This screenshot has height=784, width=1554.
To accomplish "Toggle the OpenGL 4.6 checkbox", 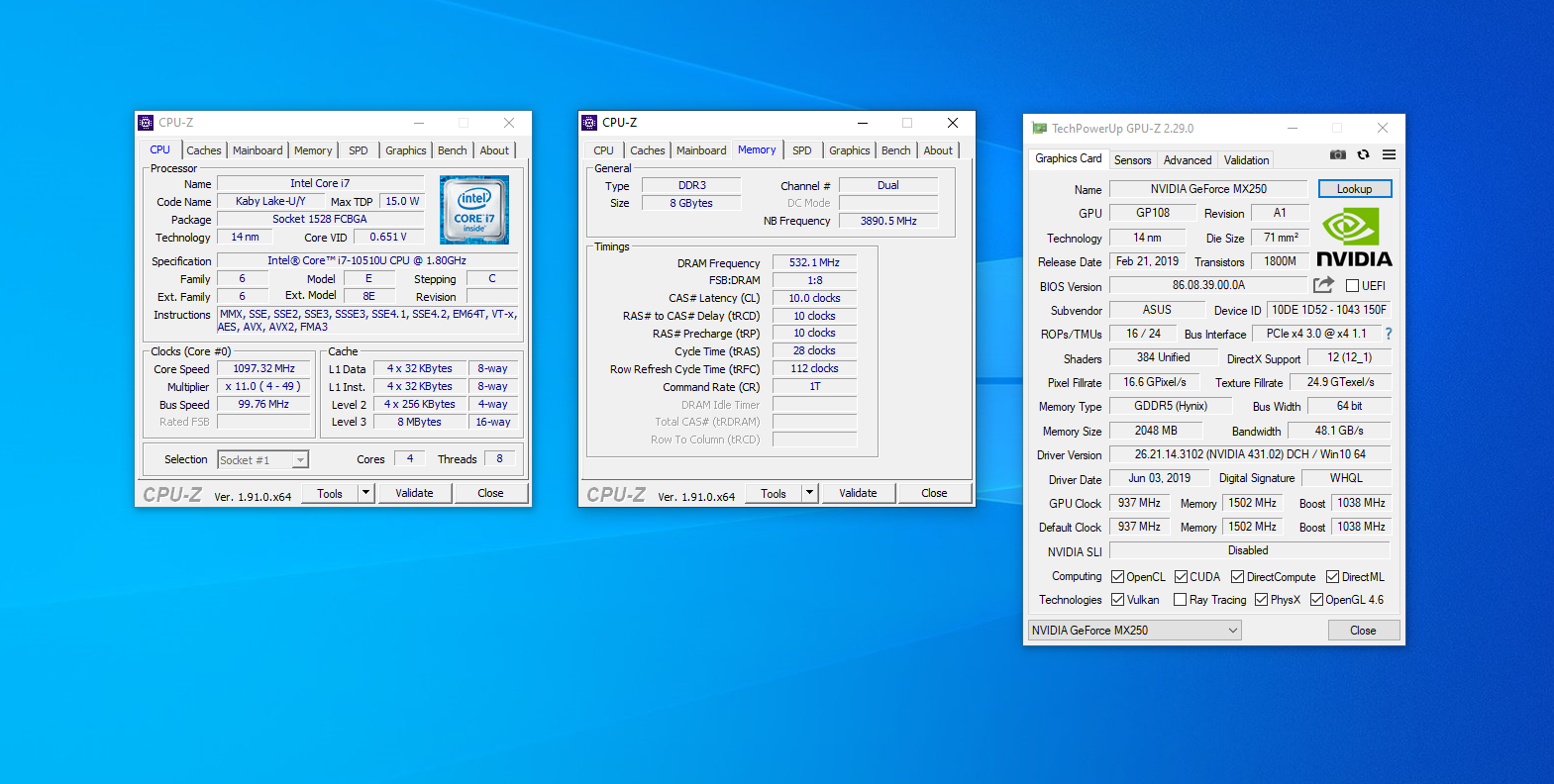I will pyautogui.click(x=1316, y=600).
